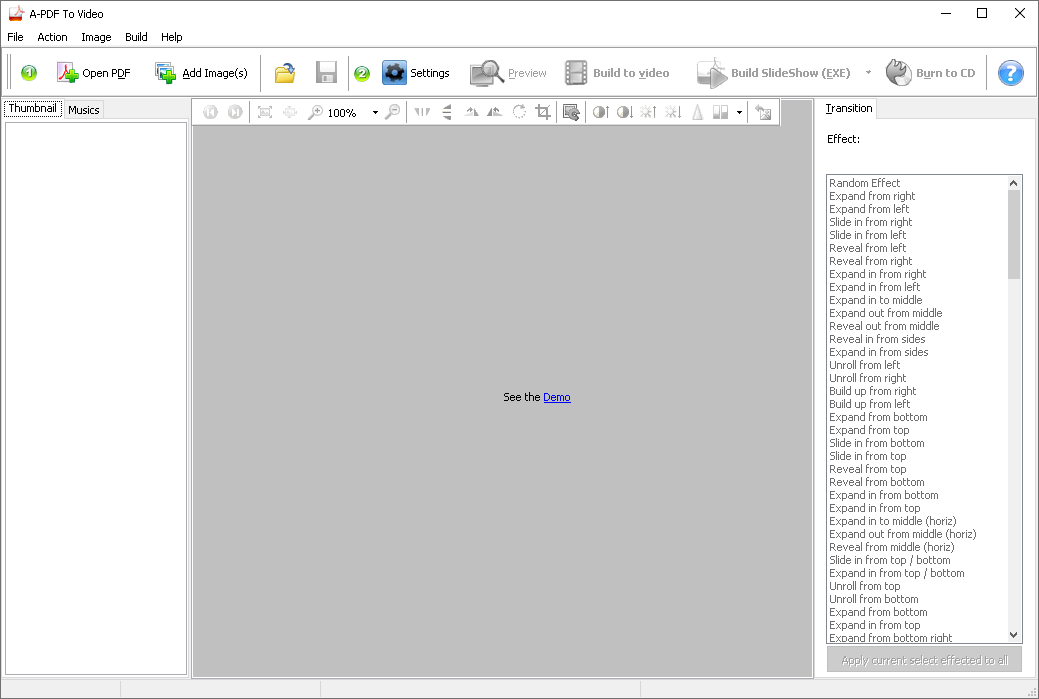Open project with the yellow folder icon
1039x699 pixels.
coord(285,73)
